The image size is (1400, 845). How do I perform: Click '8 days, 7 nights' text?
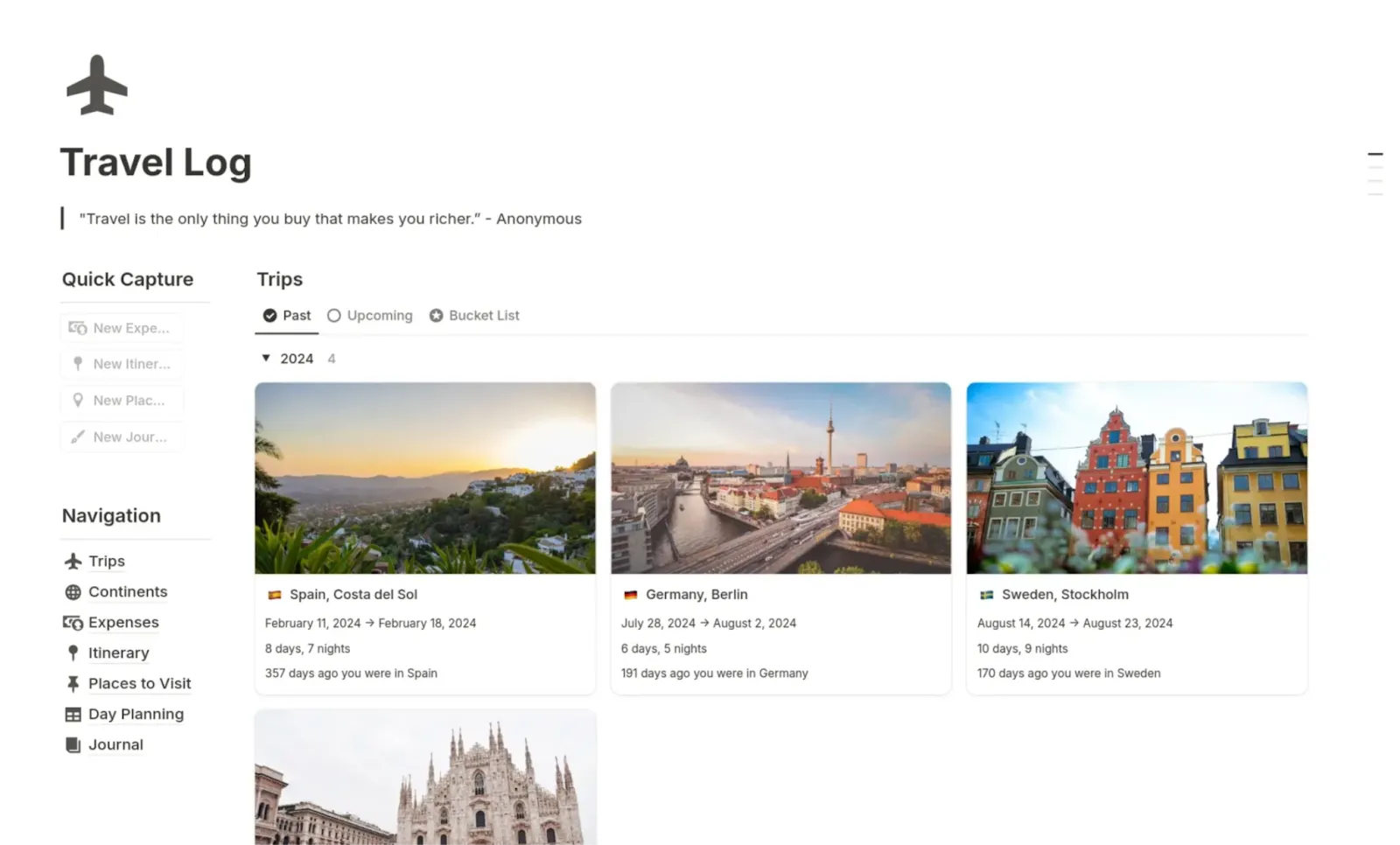(308, 649)
